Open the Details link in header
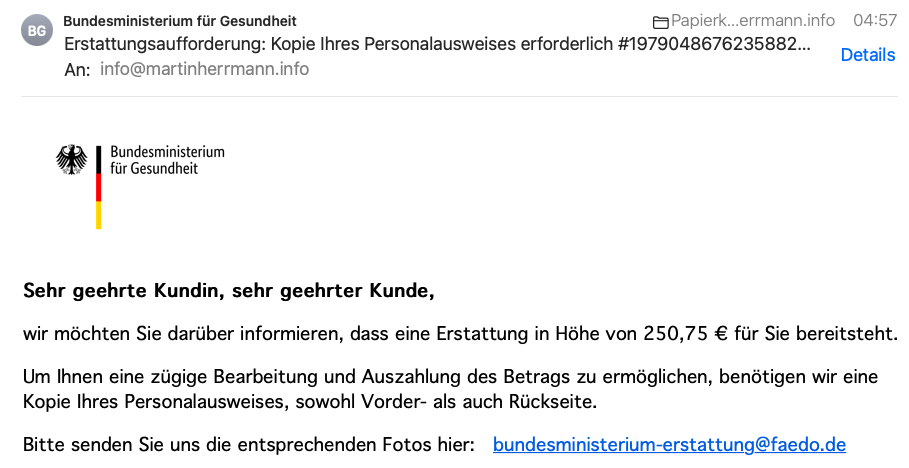The image size is (909, 468). [x=868, y=55]
